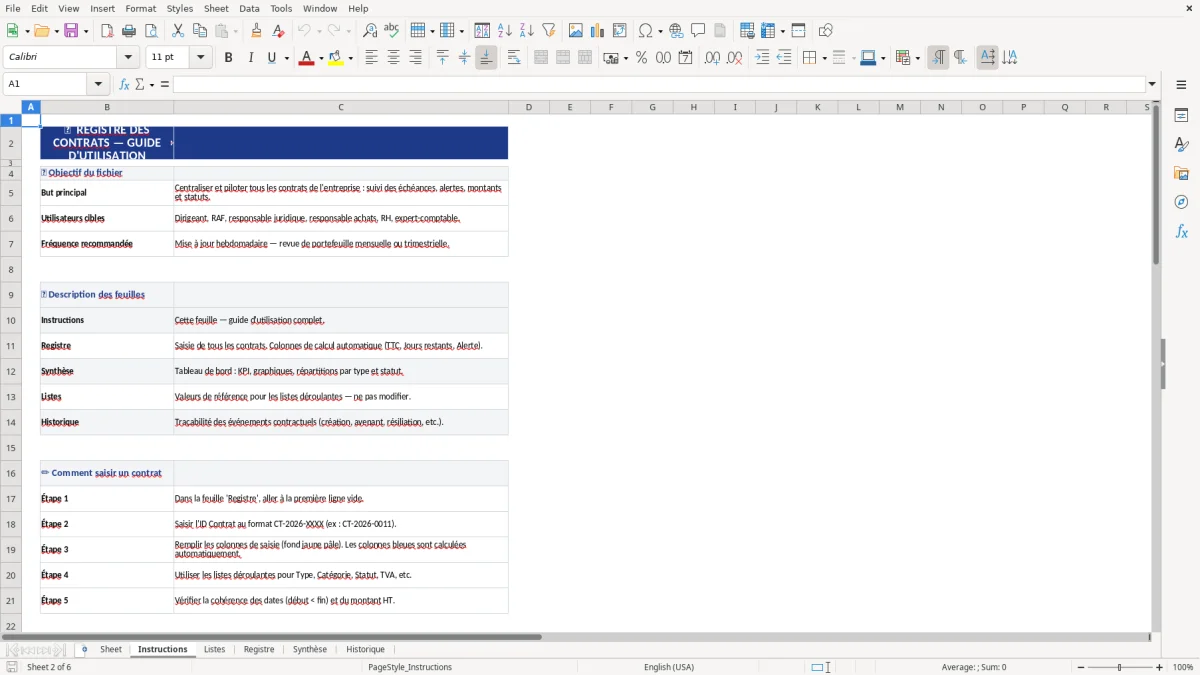Click the Format as Percent icon
This screenshot has height=675, width=1200.
pos(641,58)
